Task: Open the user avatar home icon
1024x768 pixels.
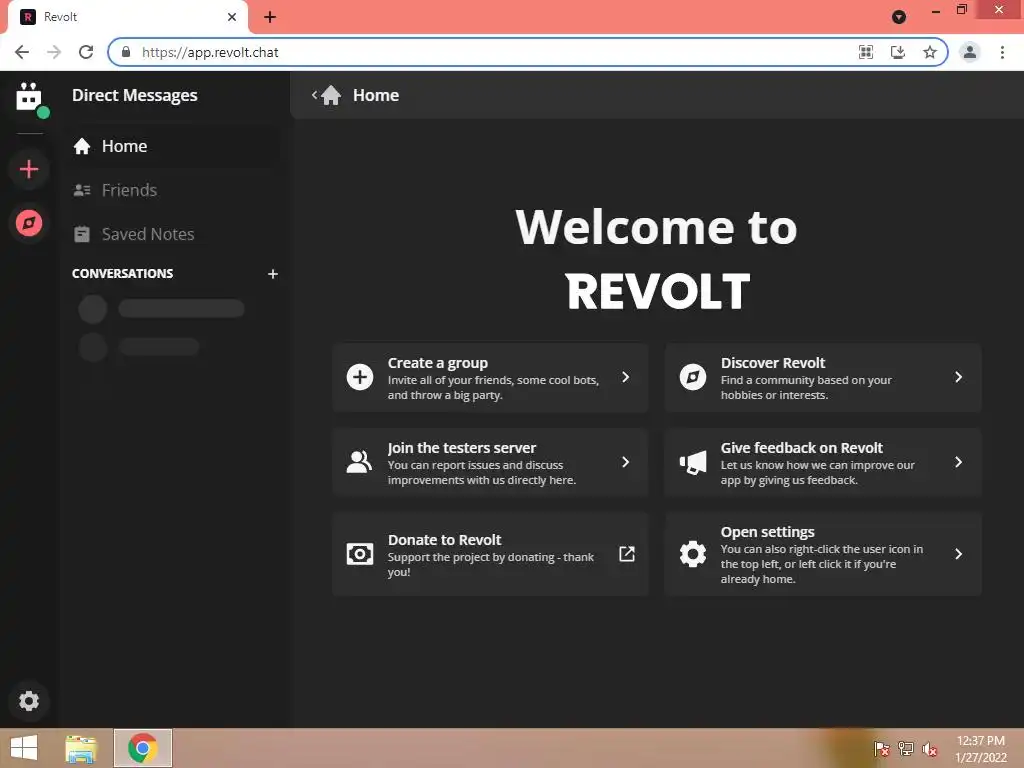Action: [29, 98]
